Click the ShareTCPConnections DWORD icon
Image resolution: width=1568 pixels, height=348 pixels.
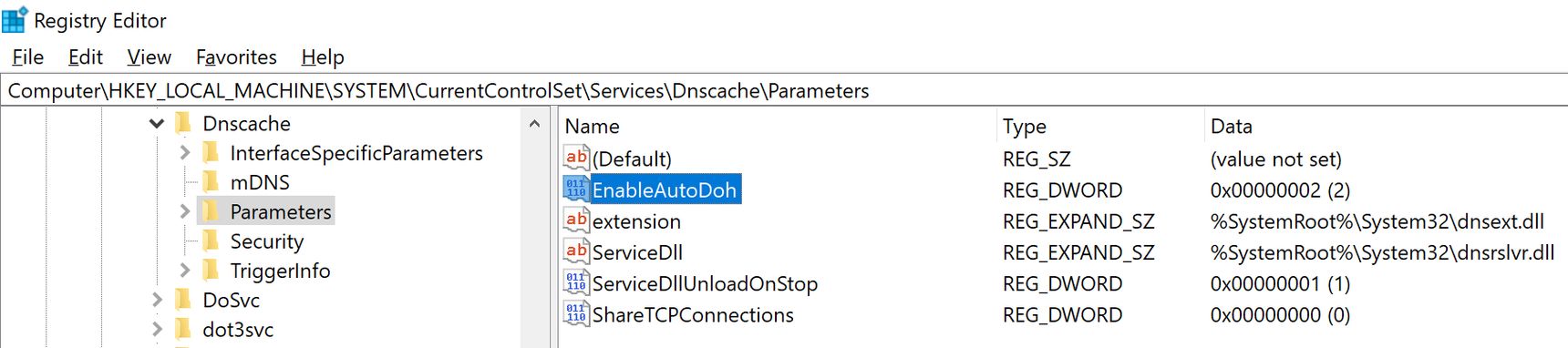576,314
